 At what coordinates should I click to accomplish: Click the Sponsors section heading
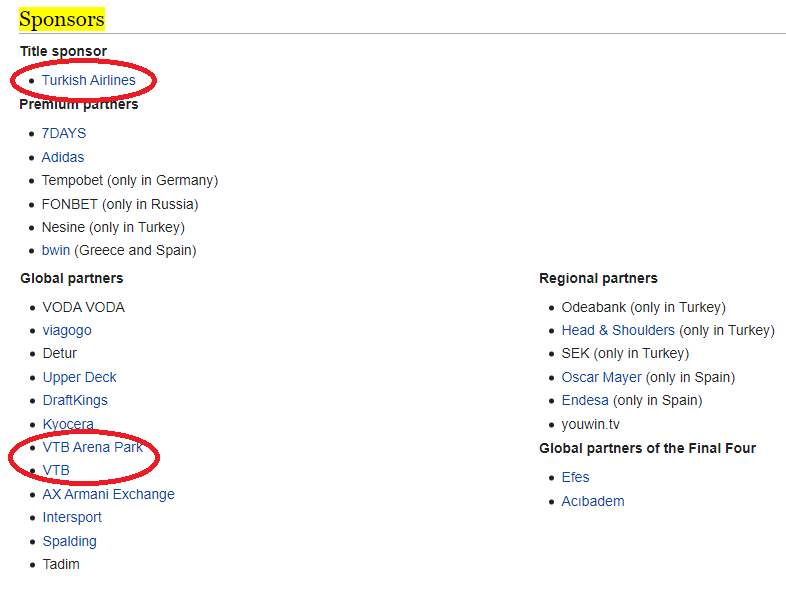62,19
